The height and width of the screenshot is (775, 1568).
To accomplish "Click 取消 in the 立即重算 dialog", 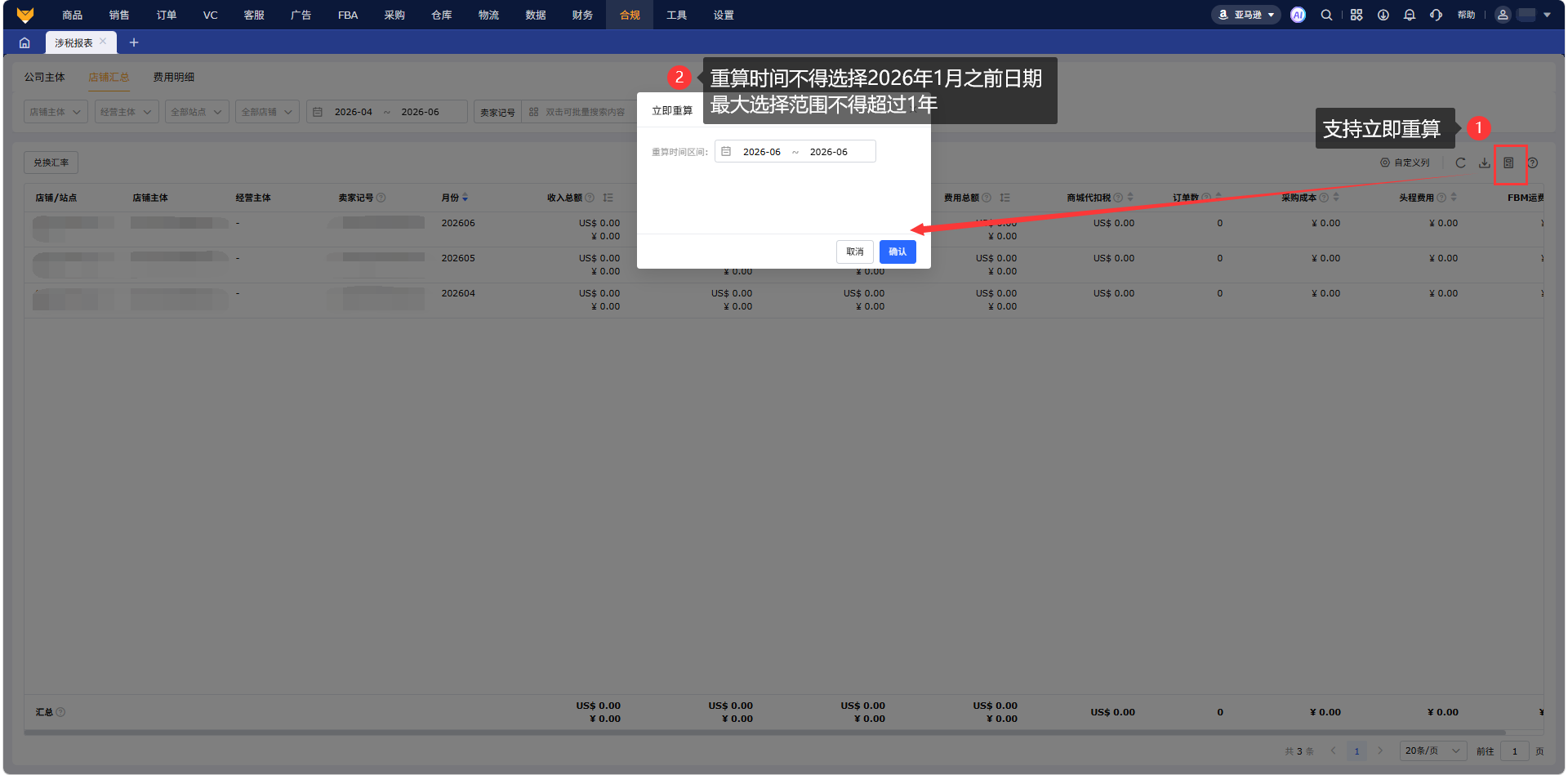I will coord(855,252).
